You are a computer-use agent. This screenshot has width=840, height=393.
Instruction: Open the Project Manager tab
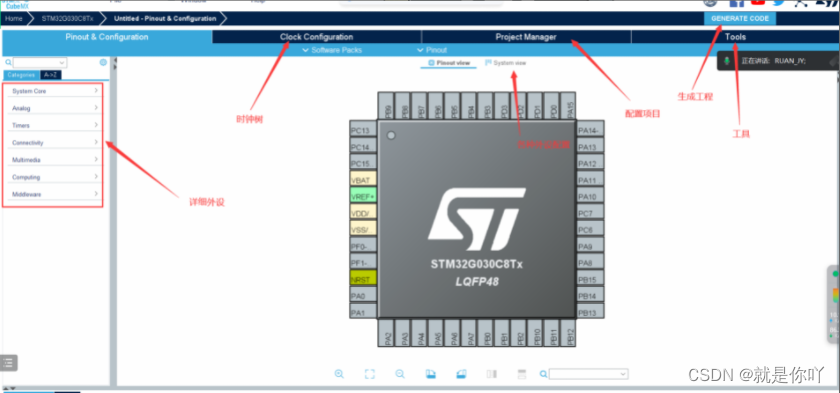[x=526, y=37]
